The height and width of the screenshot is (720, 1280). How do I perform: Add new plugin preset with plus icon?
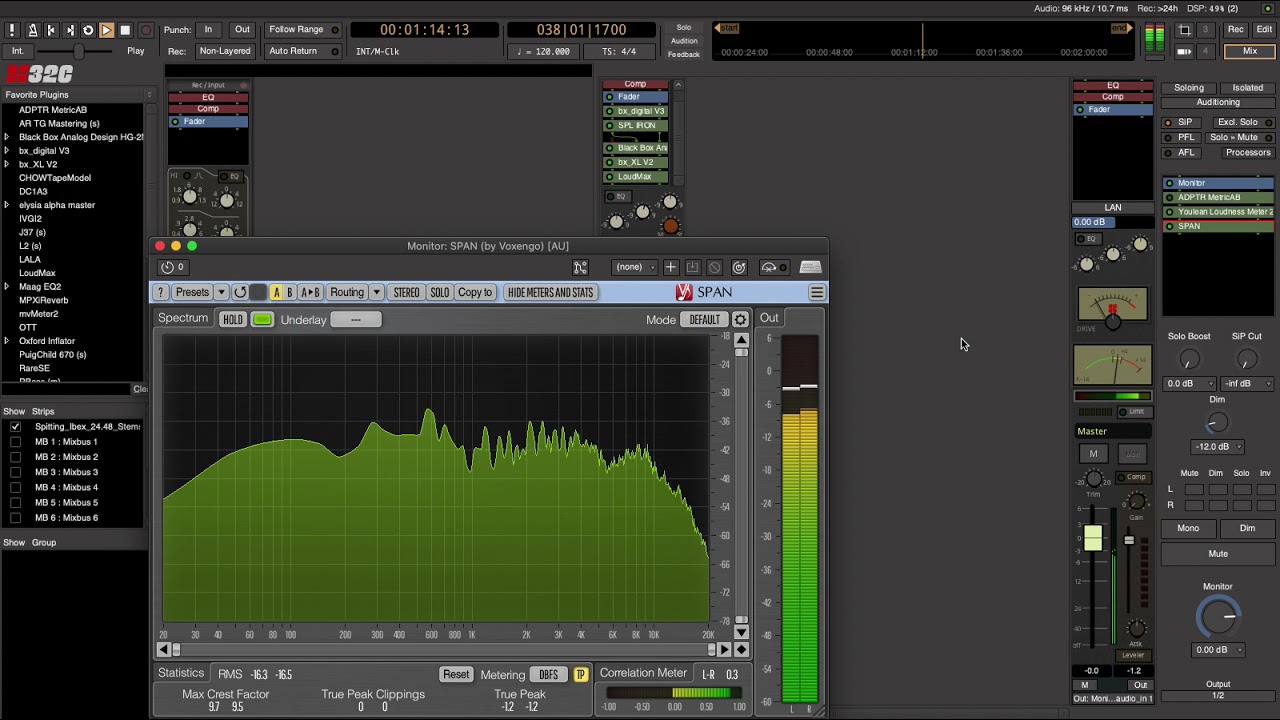tap(671, 267)
